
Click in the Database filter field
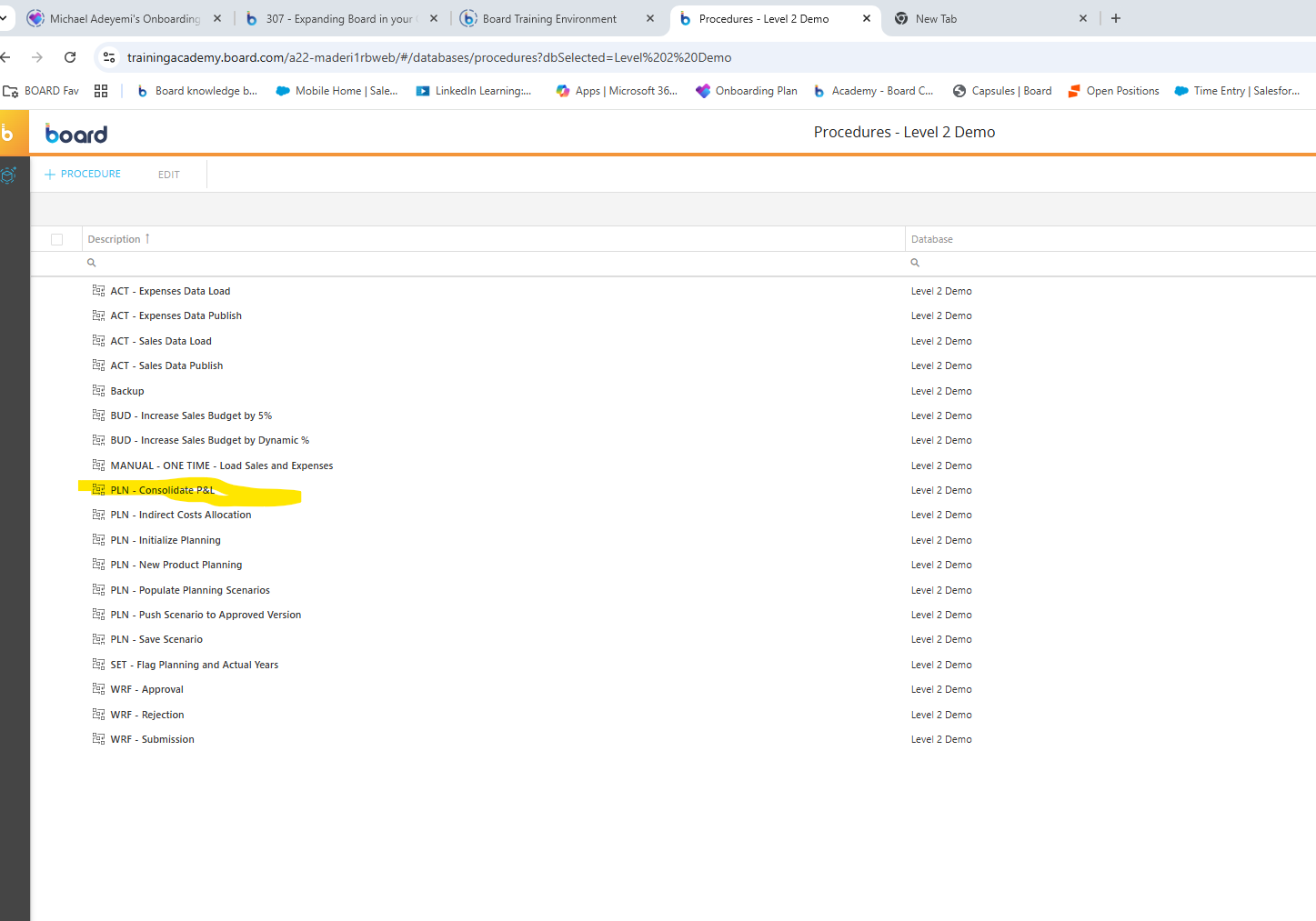pos(1112,263)
